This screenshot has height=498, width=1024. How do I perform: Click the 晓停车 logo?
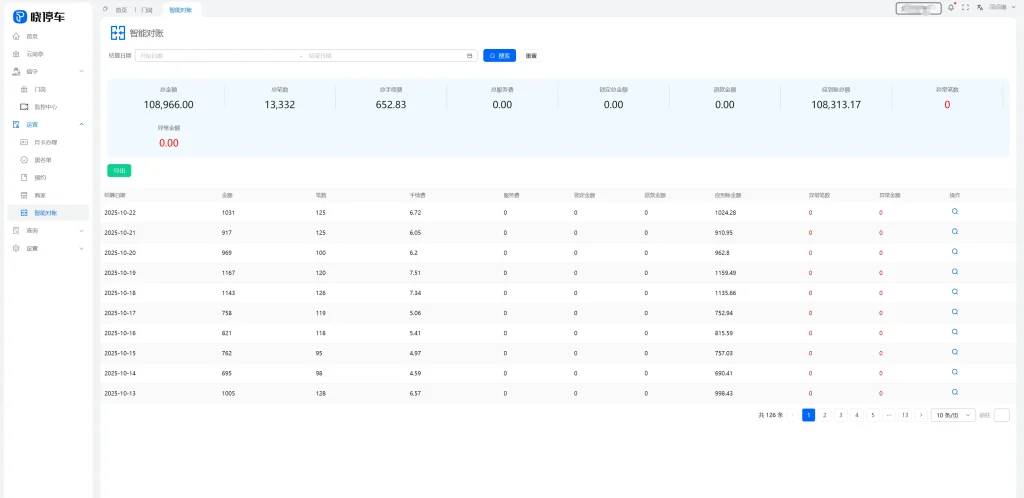tap(40, 16)
